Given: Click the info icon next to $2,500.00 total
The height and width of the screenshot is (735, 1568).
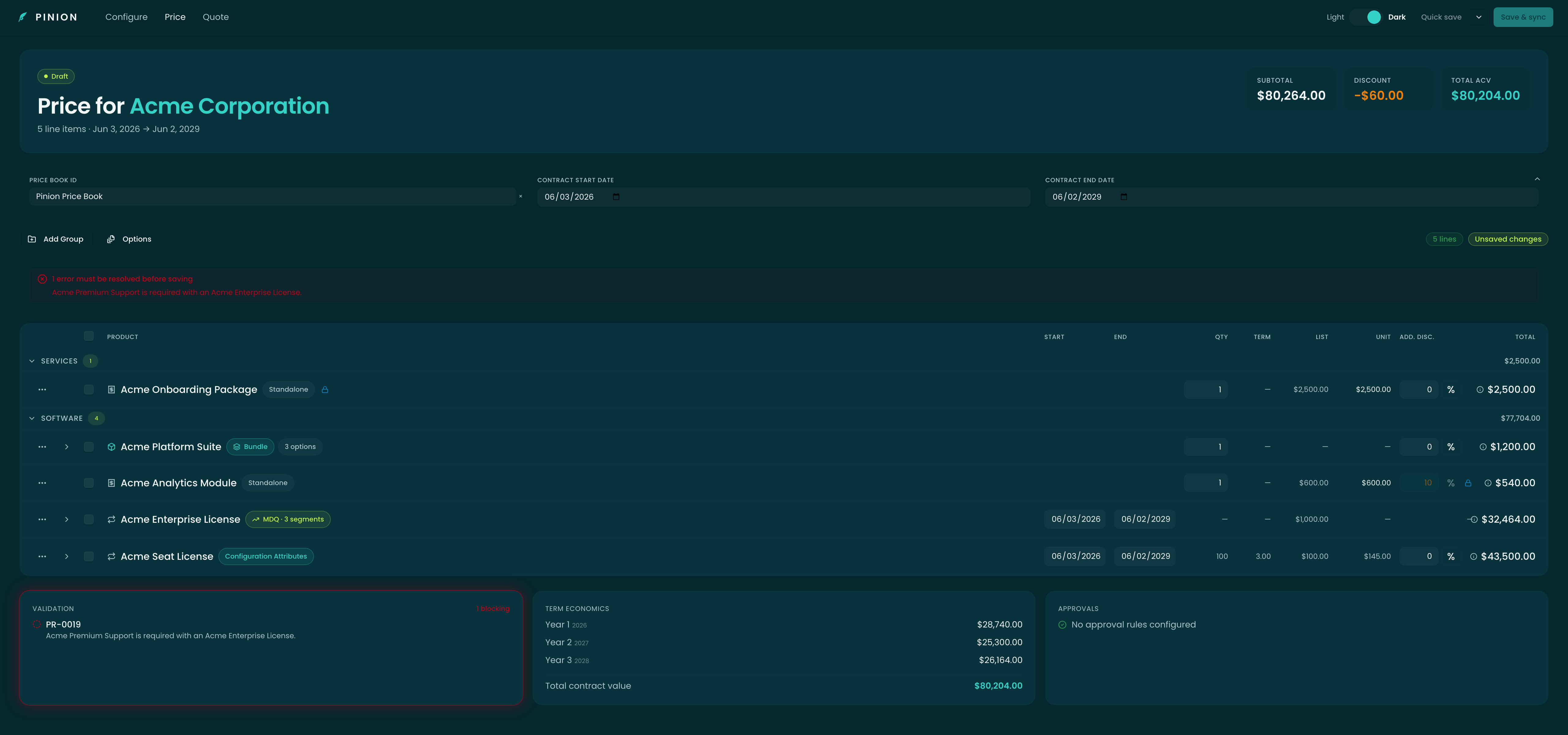Looking at the screenshot, I should coord(1480,390).
